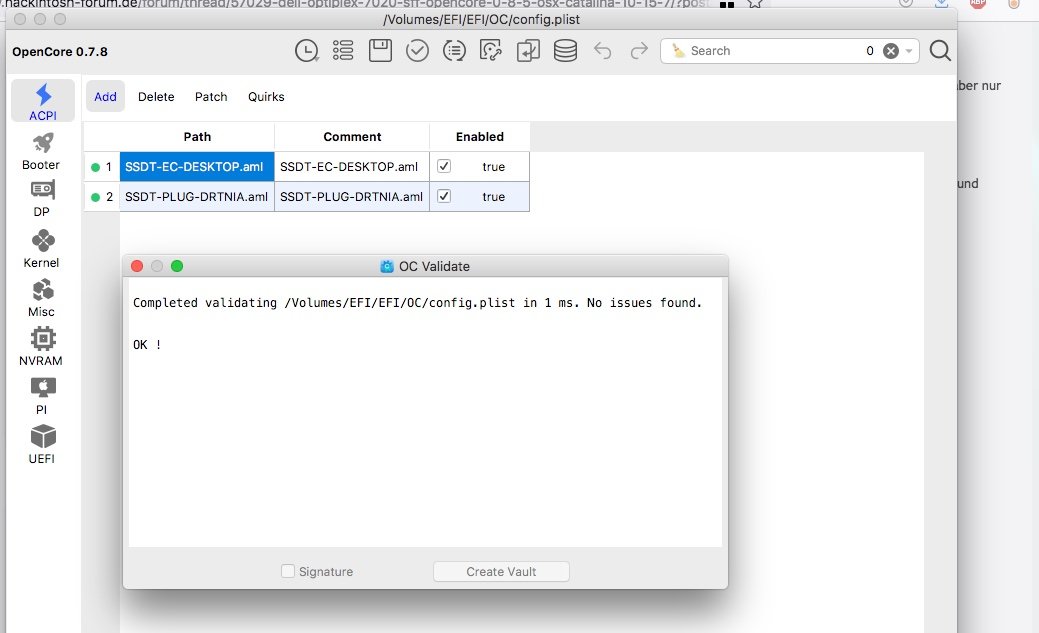This screenshot has width=1039, height=633.
Task: Click the Comment column header
Action: click(352, 137)
